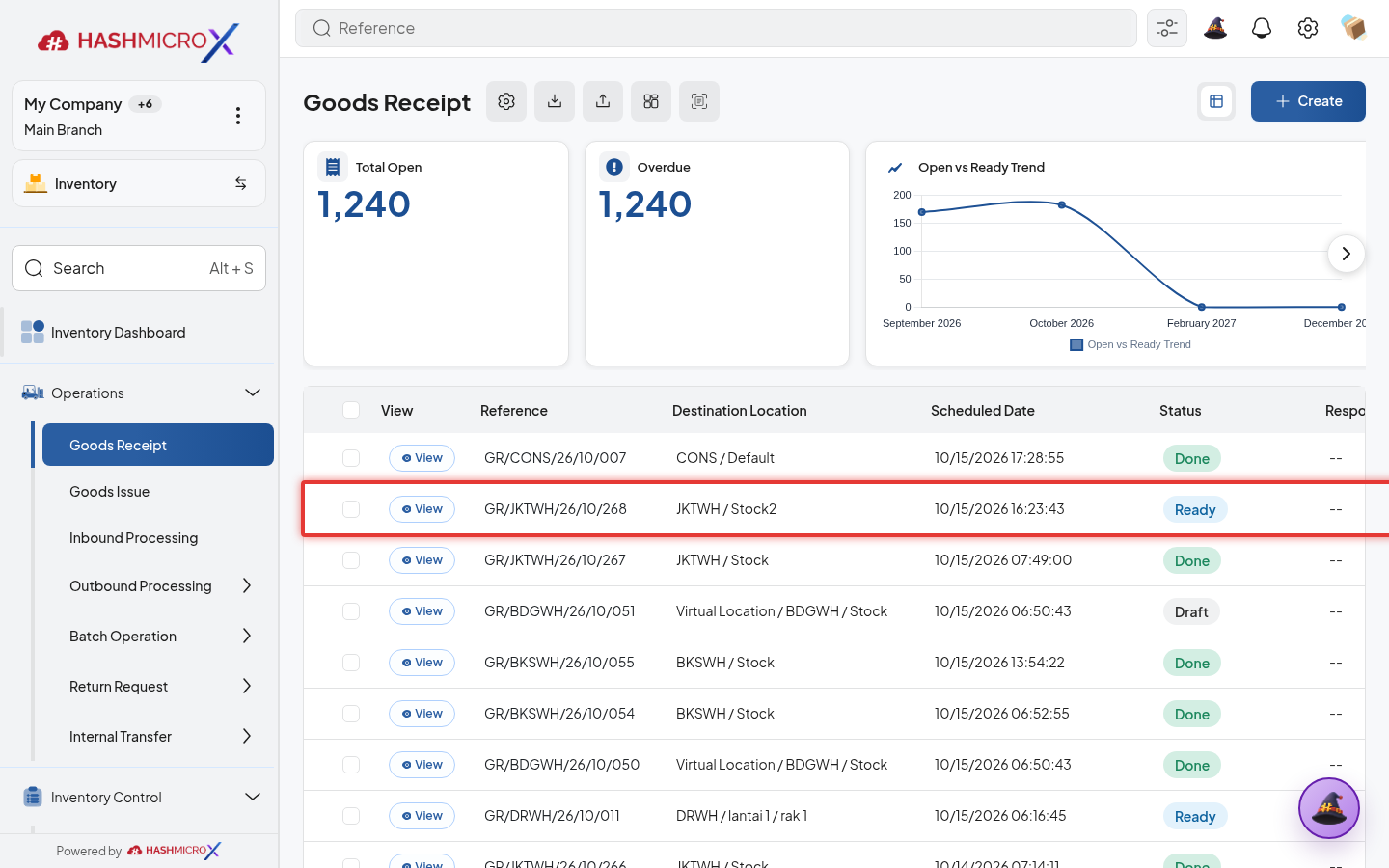Open Inbound Processing

click(133, 538)
